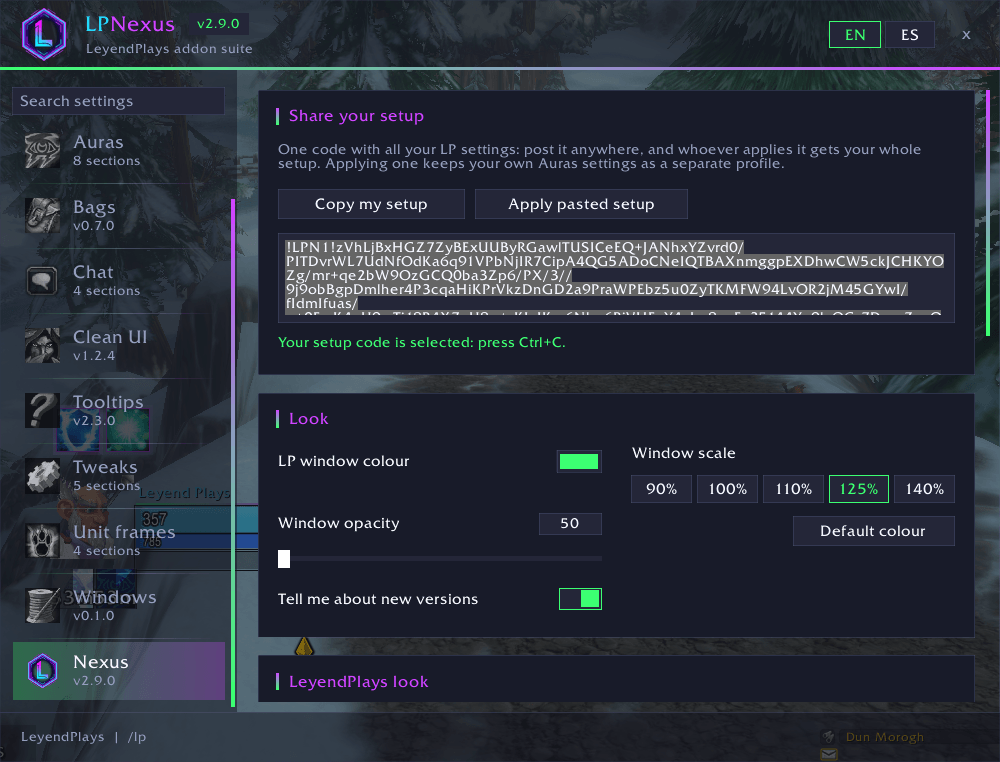Open the Auras eye icon
This screenshot has width=1000, height=762.
click(43, 150)
